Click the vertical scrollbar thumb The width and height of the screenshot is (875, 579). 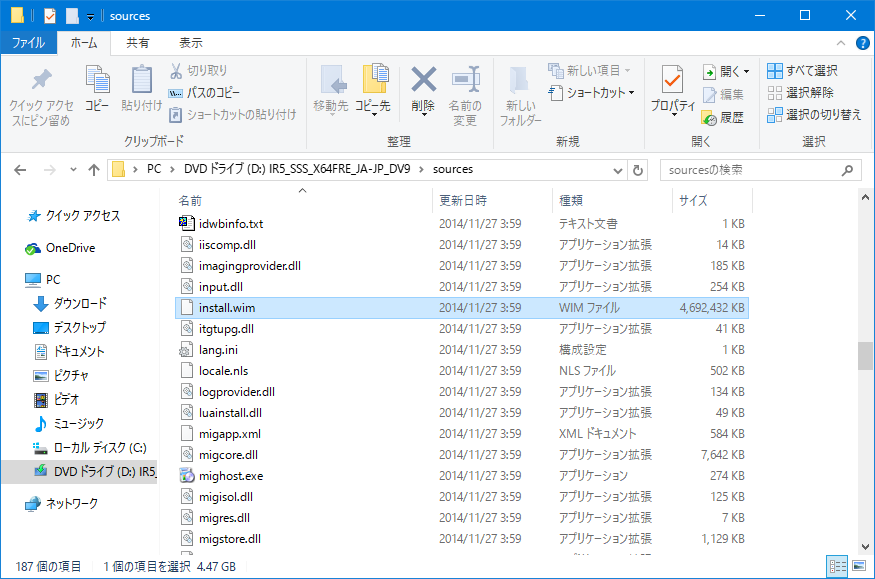coord(866,355)
